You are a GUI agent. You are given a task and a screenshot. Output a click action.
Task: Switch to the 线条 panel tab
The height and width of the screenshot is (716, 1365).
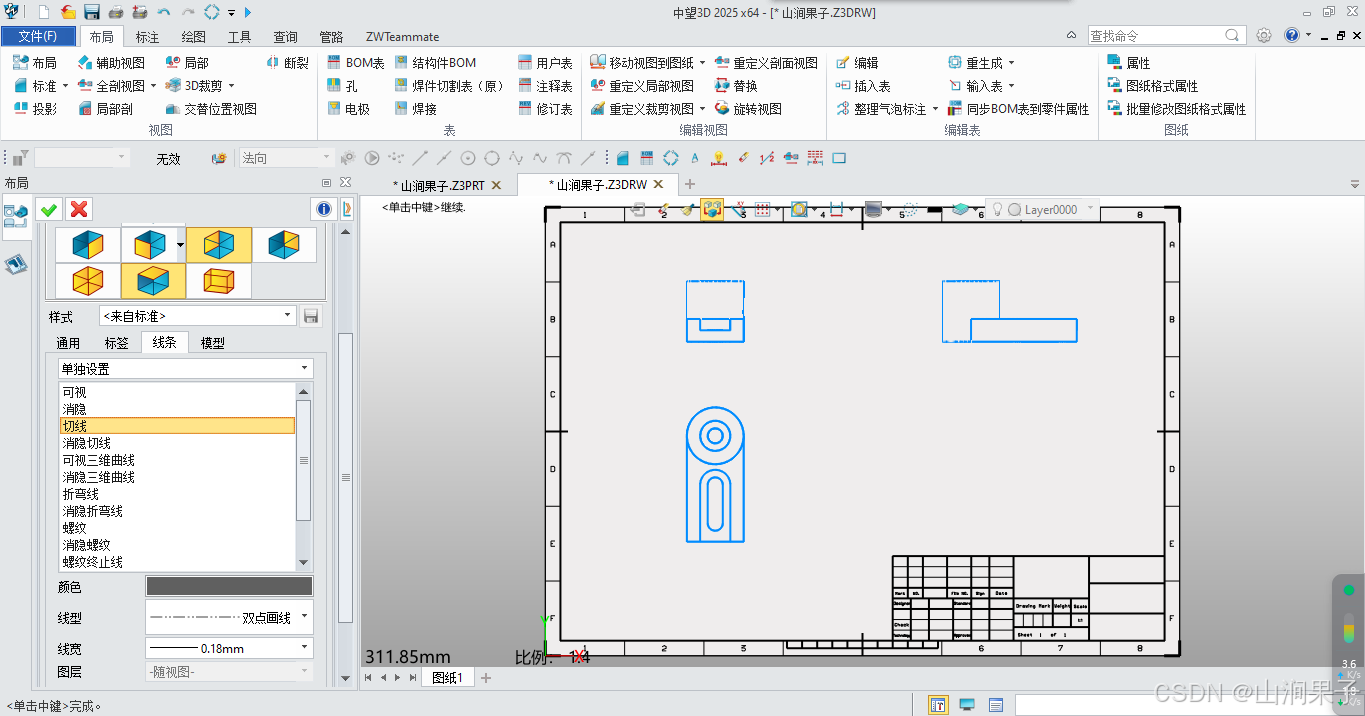click(x=164, y=343)
